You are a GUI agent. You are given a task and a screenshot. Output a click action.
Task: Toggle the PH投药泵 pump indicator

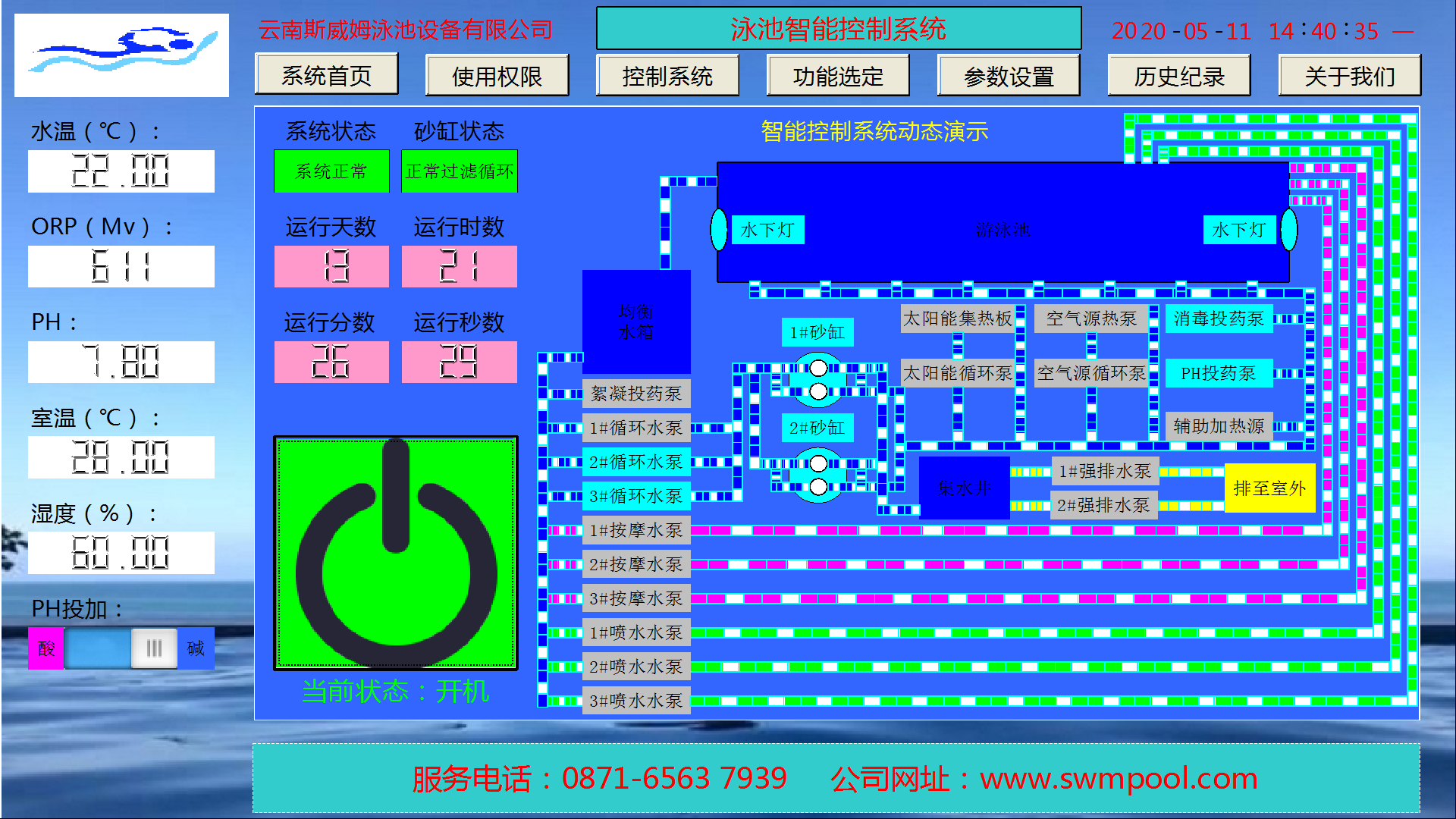tap(1218, 373)
